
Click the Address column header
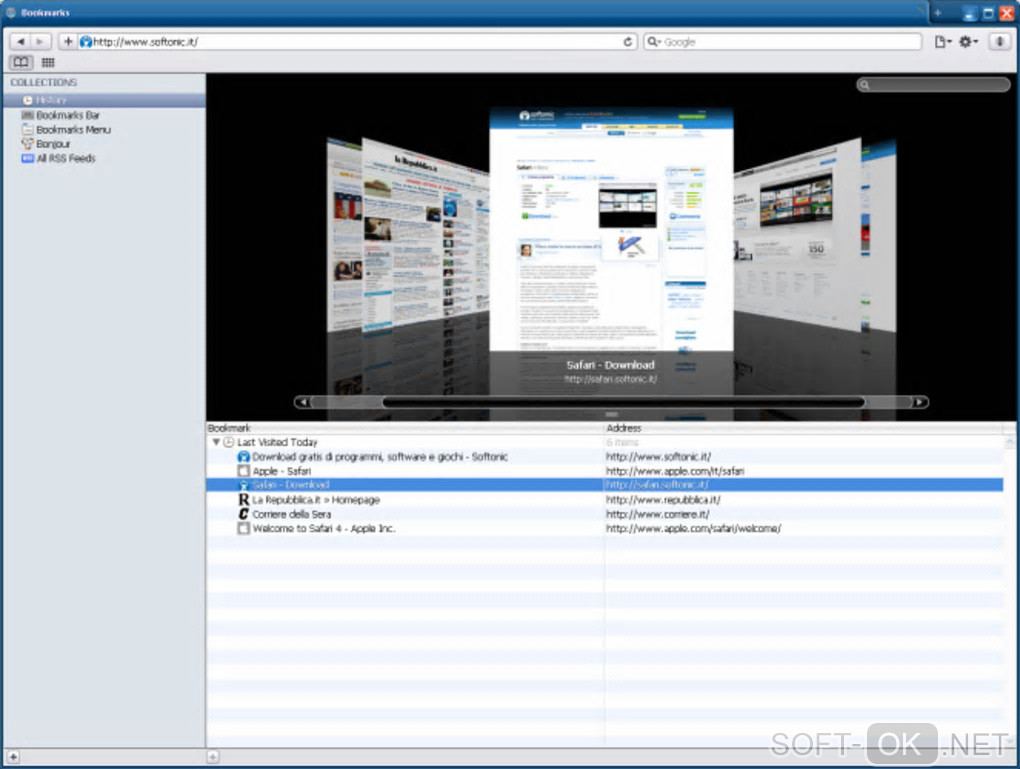(x=803, y=428)
